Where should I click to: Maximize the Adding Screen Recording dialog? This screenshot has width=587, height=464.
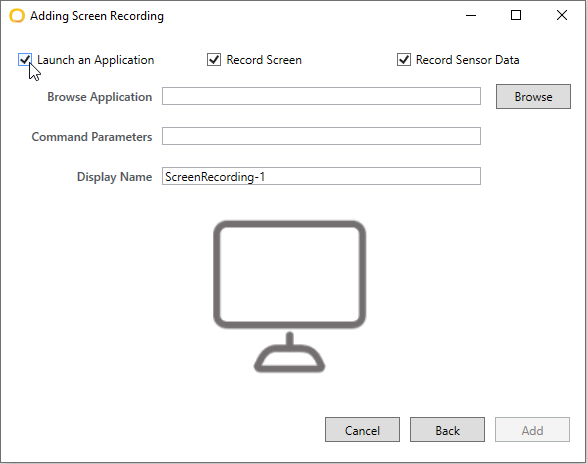(x=516, y=15)
